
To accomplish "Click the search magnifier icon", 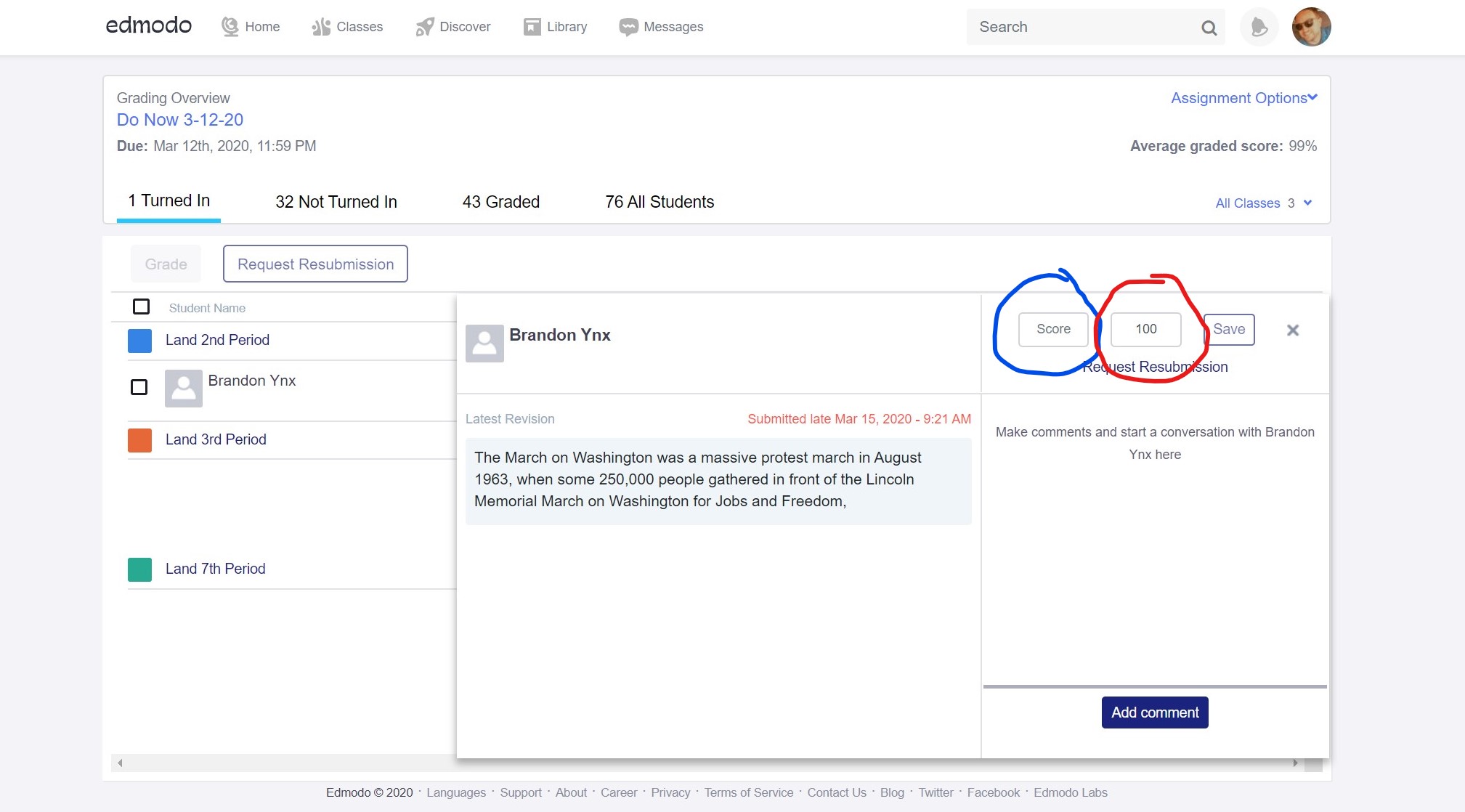I will [1209, 28].
